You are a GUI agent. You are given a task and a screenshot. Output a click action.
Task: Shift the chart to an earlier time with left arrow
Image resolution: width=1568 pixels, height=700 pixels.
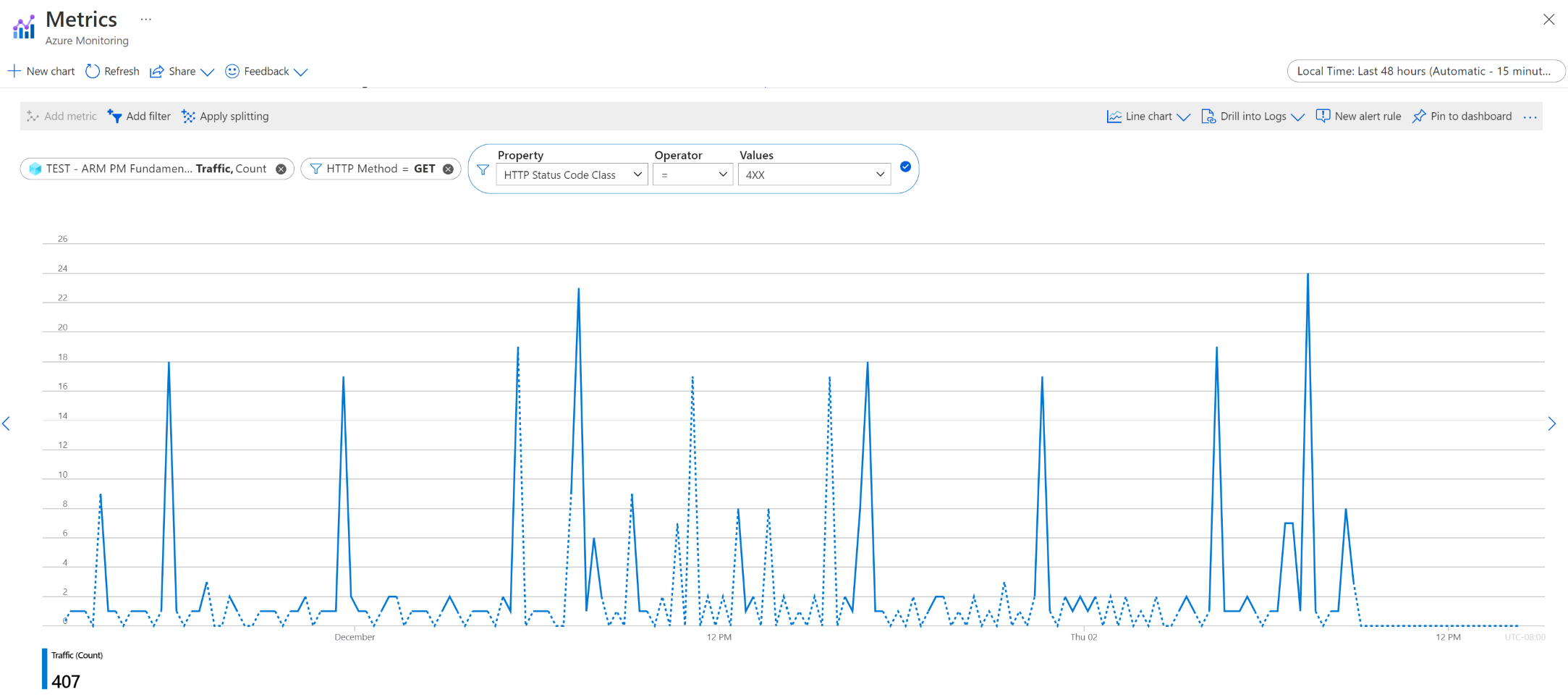tap(7, 423)
